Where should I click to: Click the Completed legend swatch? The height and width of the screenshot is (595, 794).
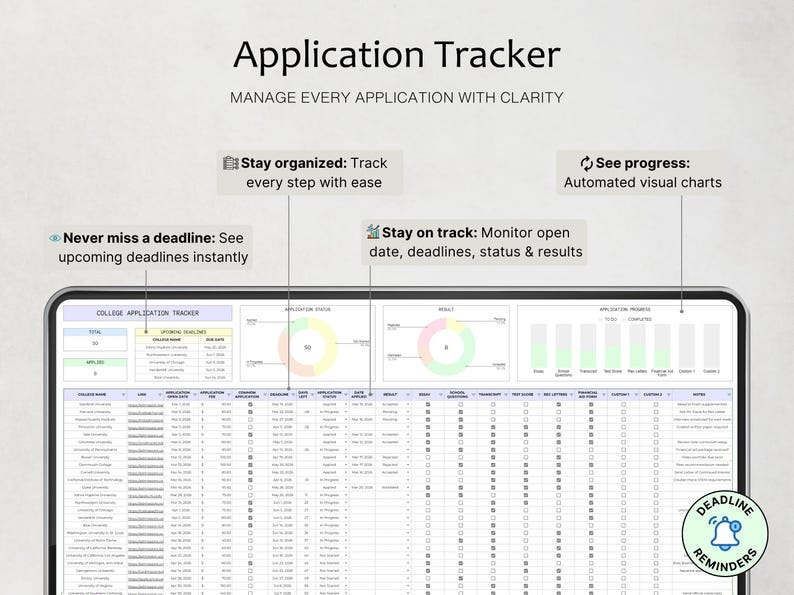624,320
